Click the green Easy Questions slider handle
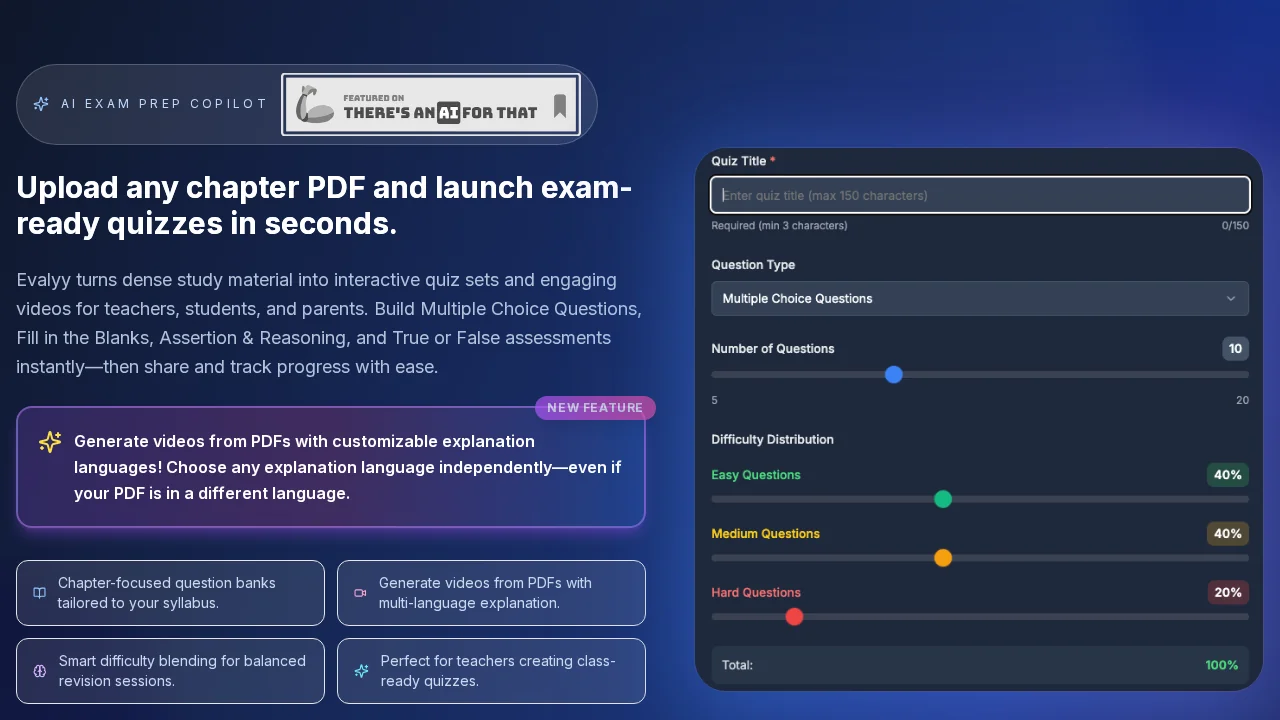Viewport: 1280px width, 720px height. tap(943, 499)
